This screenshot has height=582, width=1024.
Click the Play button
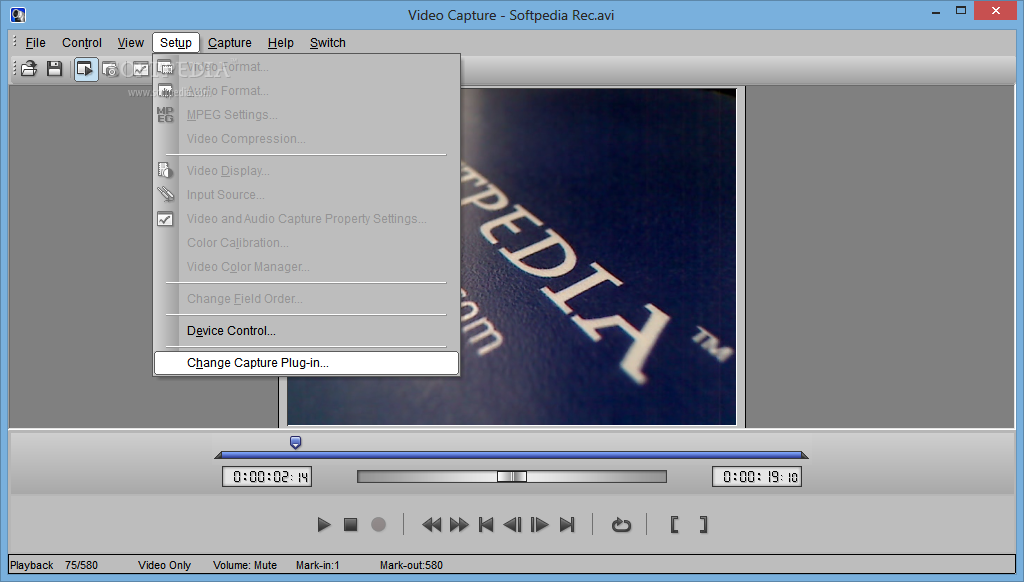click(323, 525)
